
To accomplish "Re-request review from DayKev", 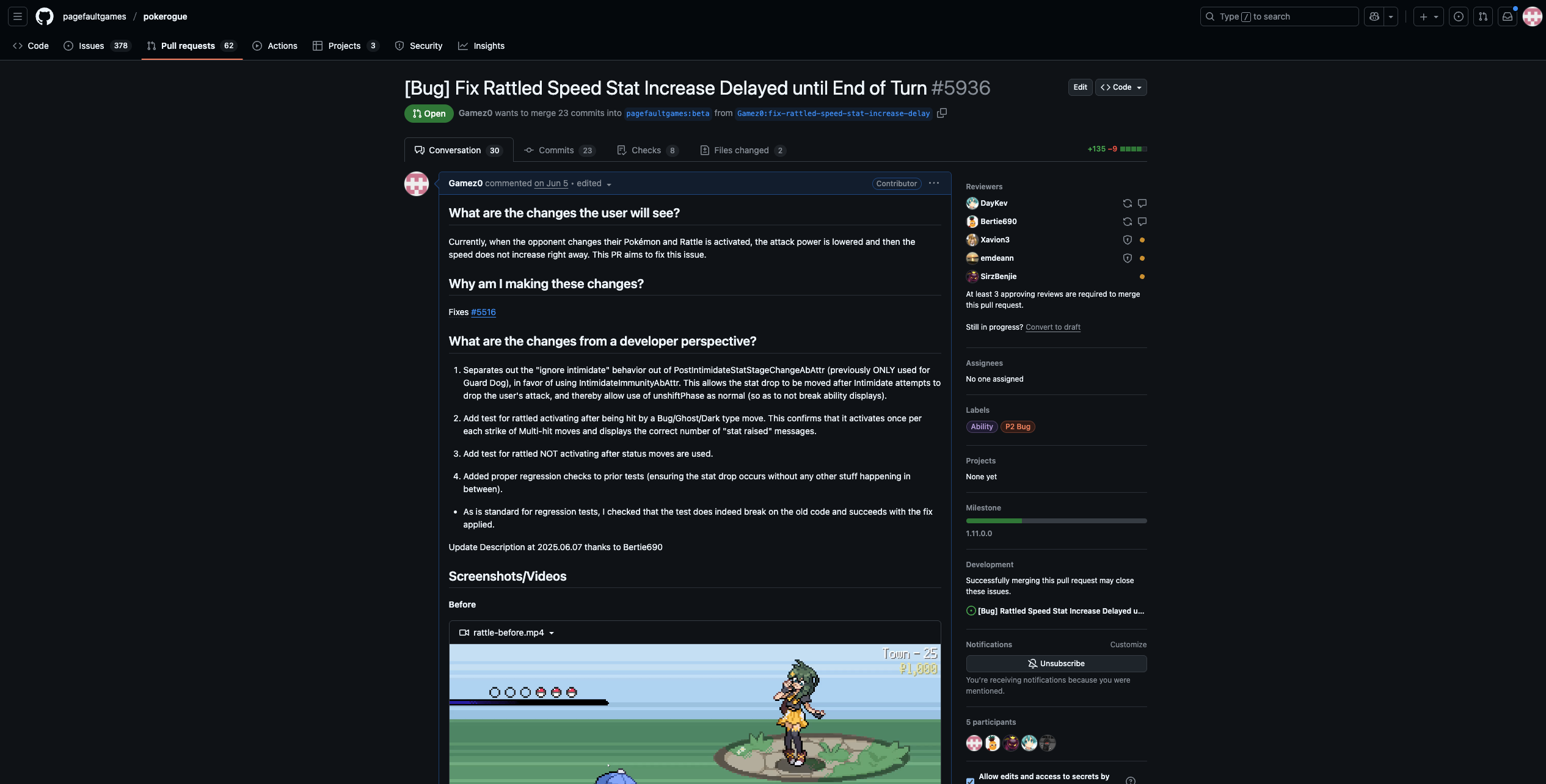I will coord(1127,203).
